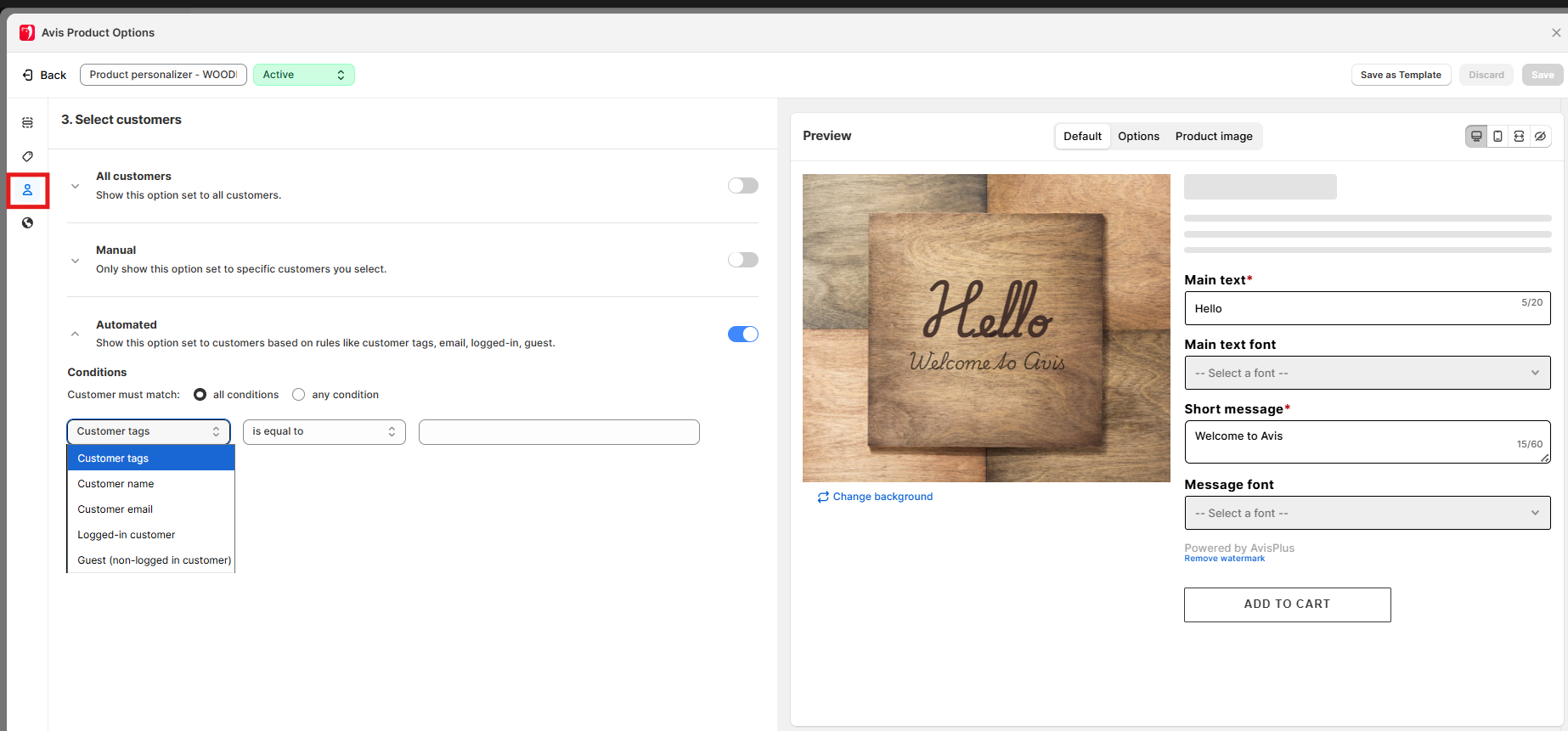The width and height of the screenshot is (1568, 731).
Task: Turn on the Manual customers toggle
Action: [742, 260]
